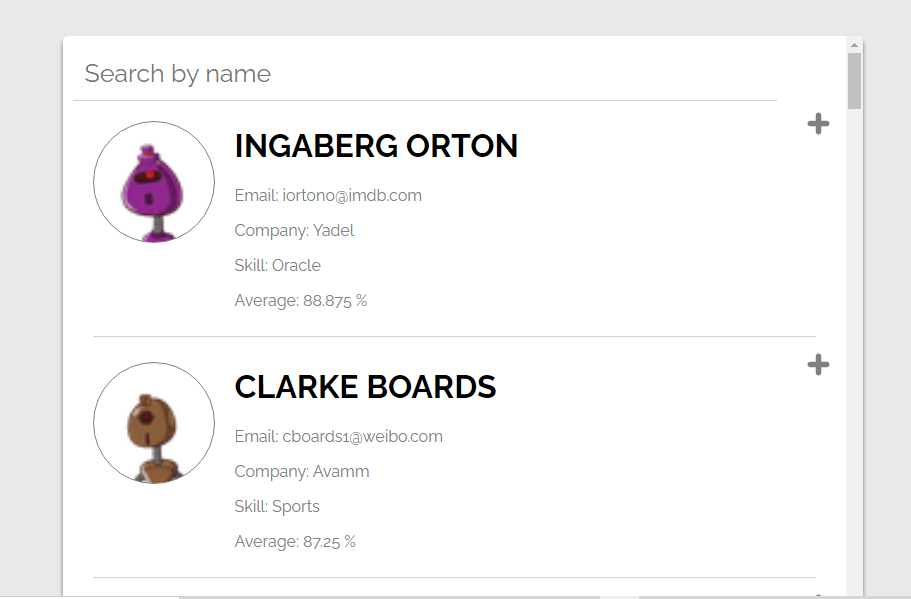Click the Average: 88.875 % text
Image resolution: width=911 pixels, height=599 pixels.
point(300,301)
